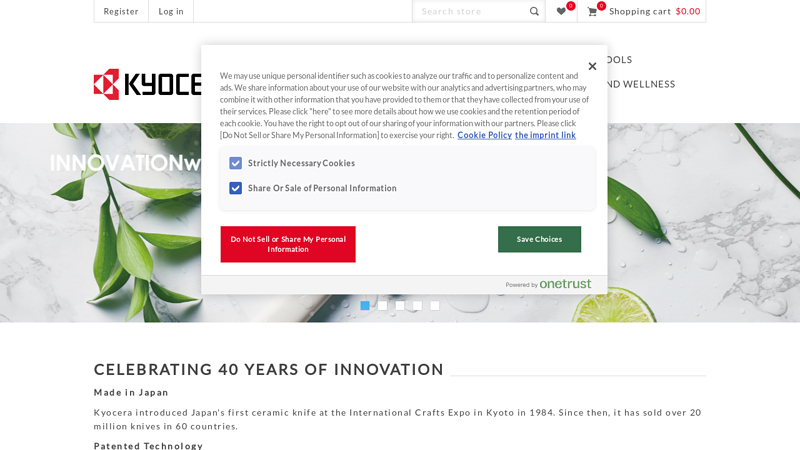
Task: Uncheck Share Or Sale of Personal Information
Action: pyautogui.click(x=236, y=188)
